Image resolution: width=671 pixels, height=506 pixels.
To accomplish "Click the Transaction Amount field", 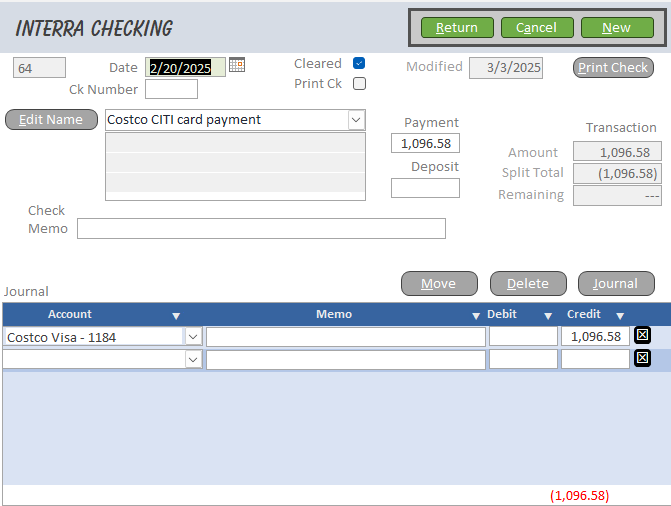I will point(617,152).
